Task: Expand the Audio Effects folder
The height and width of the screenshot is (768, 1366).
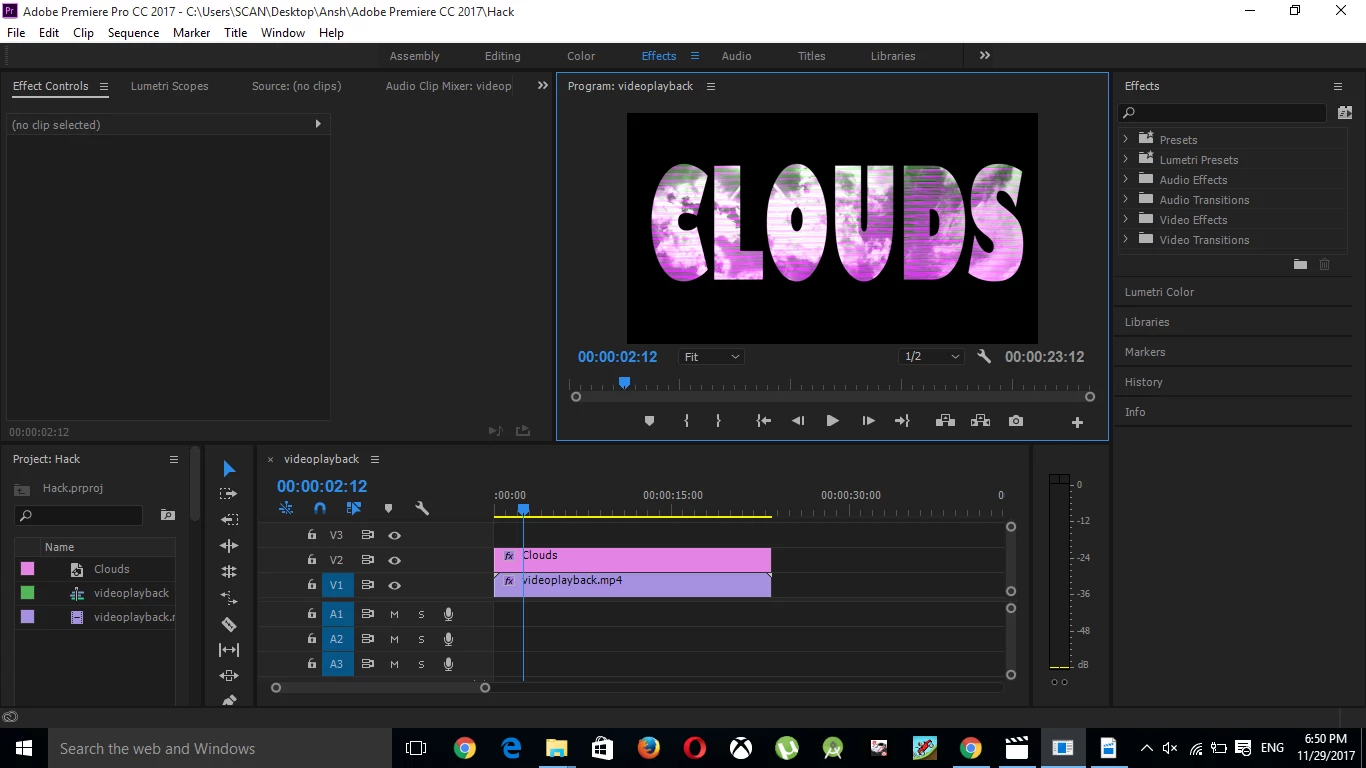Action: tap(1126, 179)
